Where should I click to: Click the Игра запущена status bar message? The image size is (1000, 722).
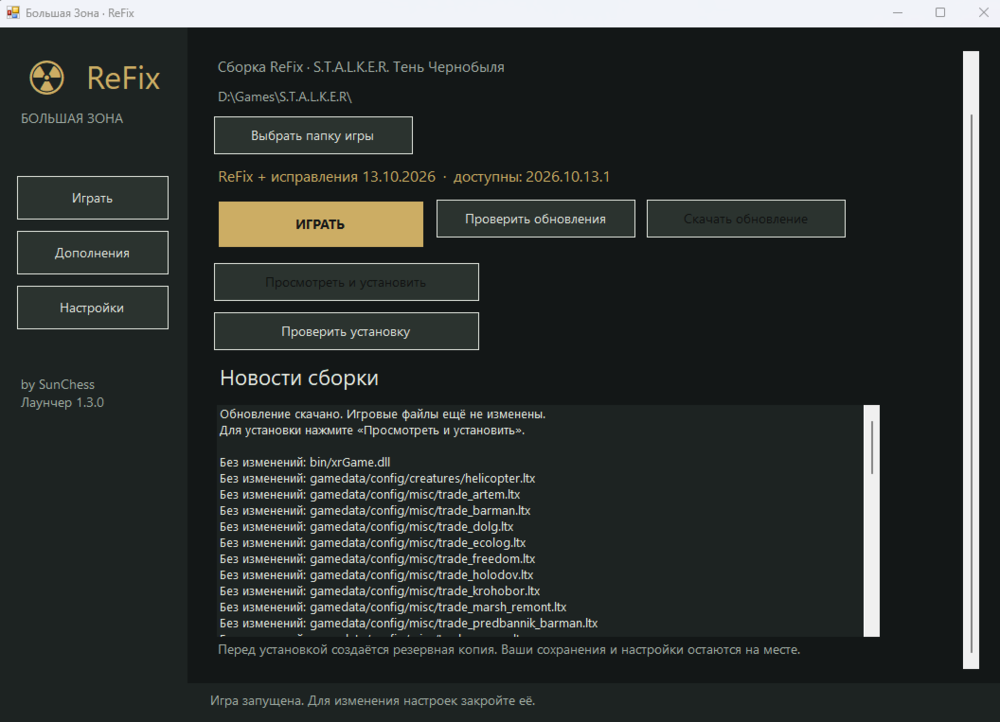[372, 700]
